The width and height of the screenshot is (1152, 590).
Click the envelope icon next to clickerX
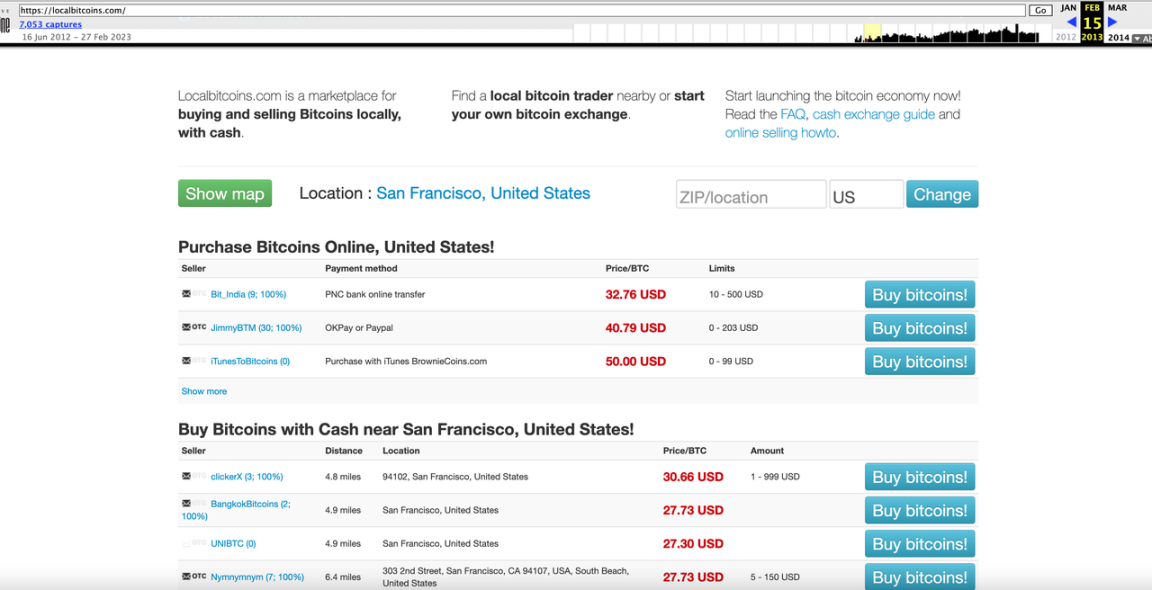(x=184, y=477)
